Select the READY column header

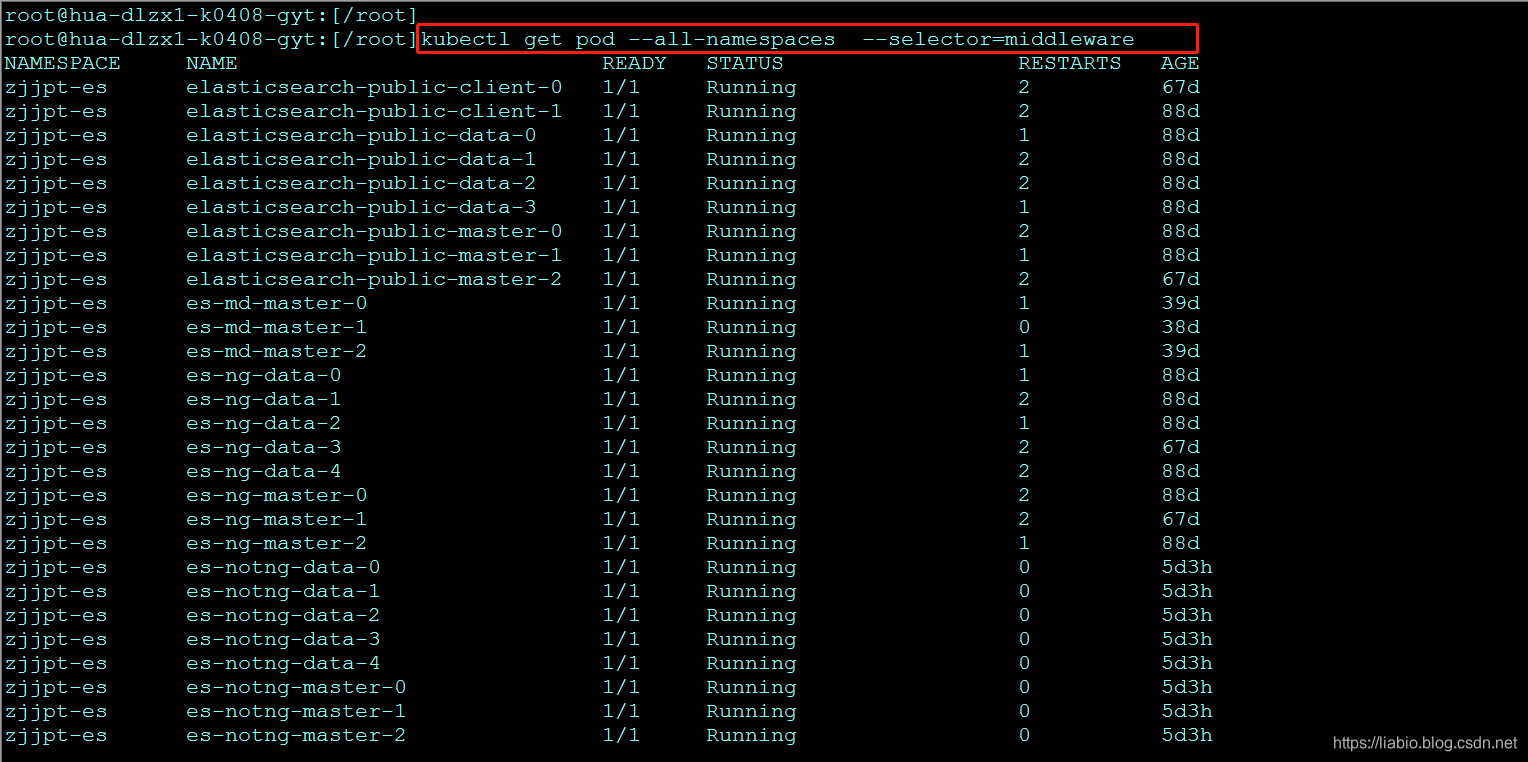point(634,63)
